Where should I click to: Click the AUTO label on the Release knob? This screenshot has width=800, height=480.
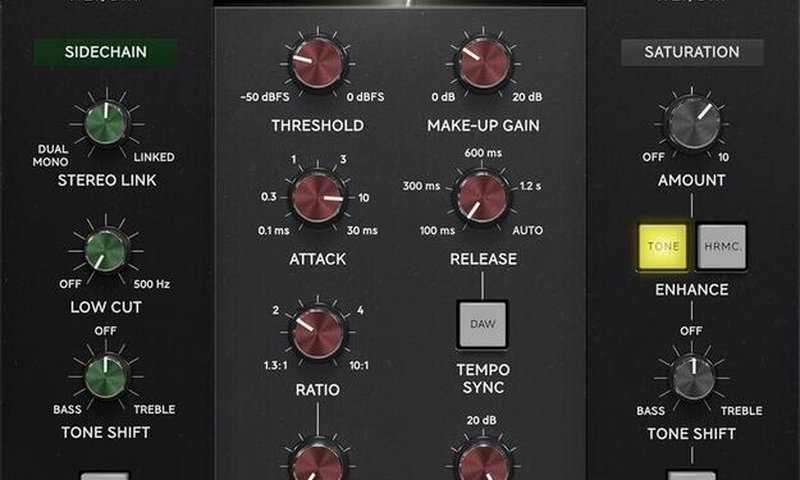[x=526, y=231]
